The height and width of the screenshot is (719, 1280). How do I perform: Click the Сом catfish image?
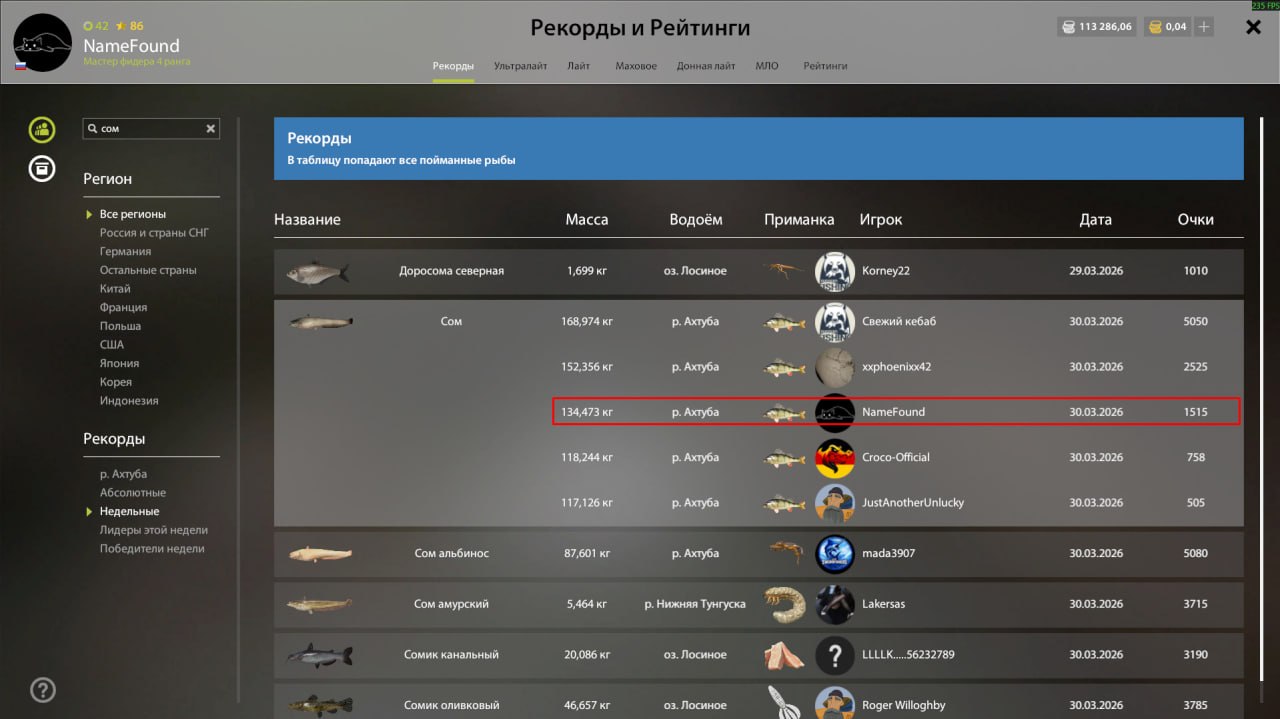click(x=320, y=322)
